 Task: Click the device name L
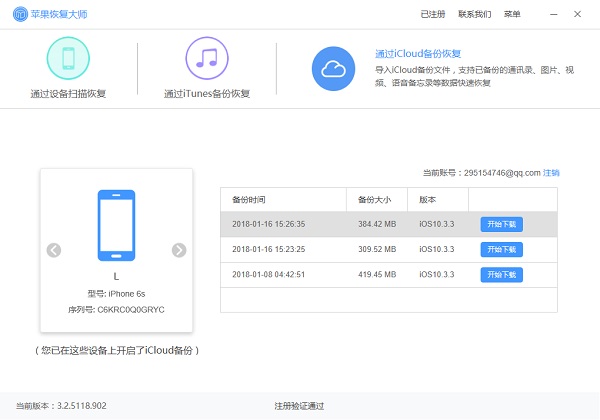(x=116, y=277)
